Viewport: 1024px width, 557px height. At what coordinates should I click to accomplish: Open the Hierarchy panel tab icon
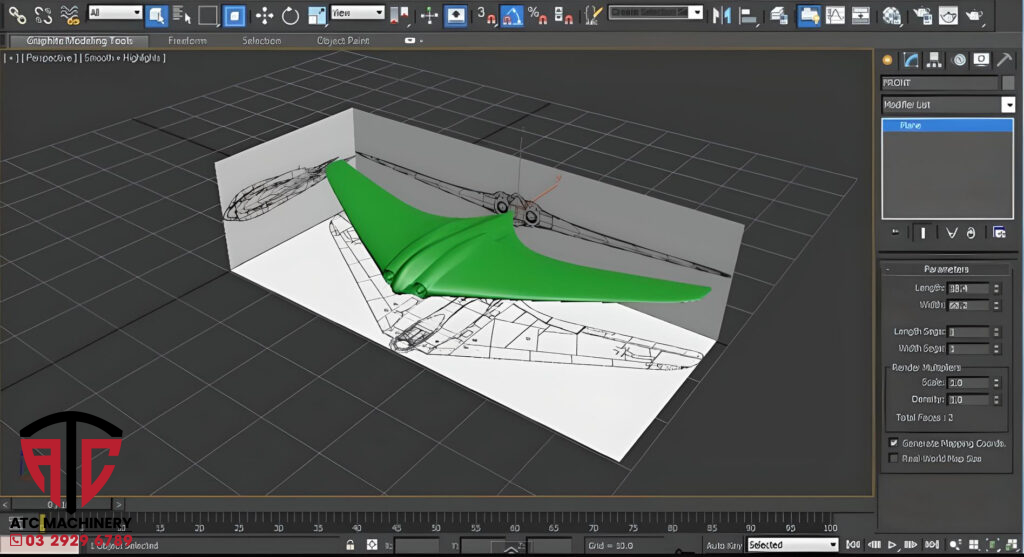(934, 59)
